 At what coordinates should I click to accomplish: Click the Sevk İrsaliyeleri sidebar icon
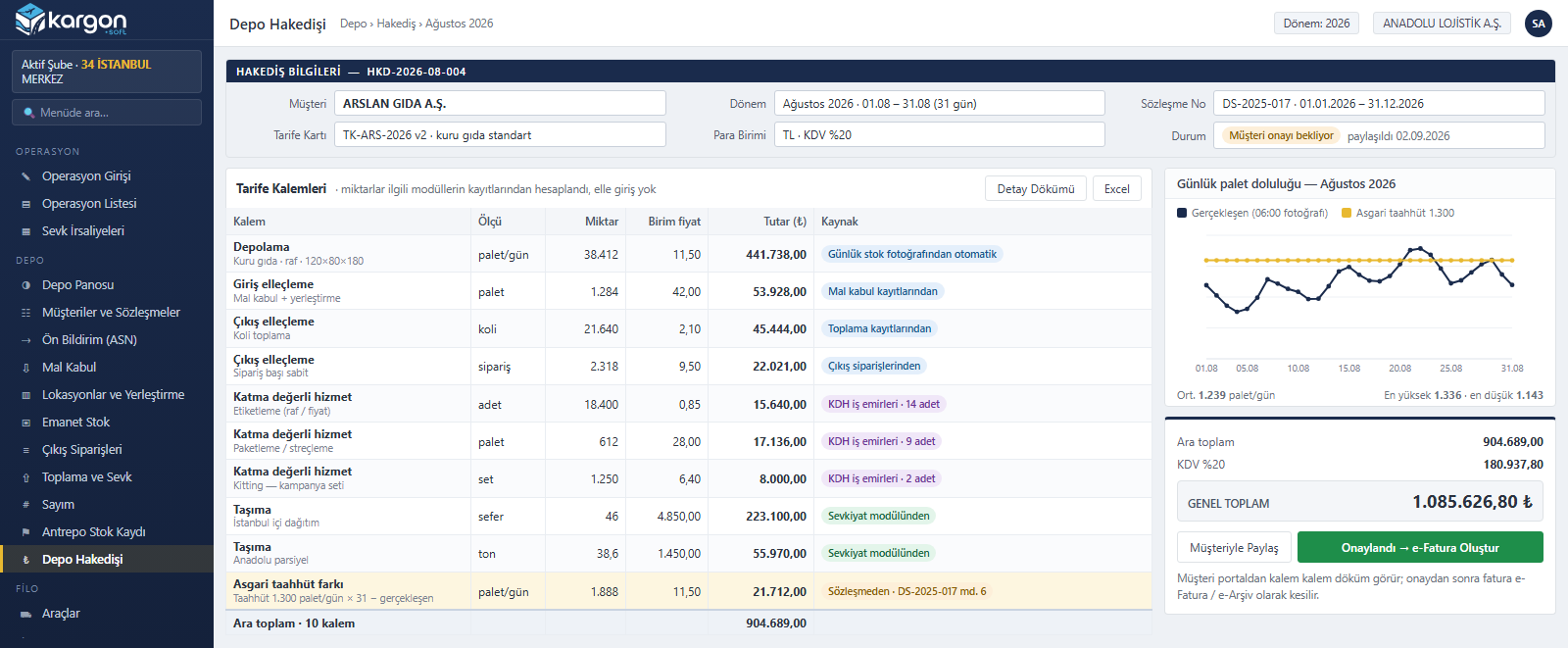26,231
